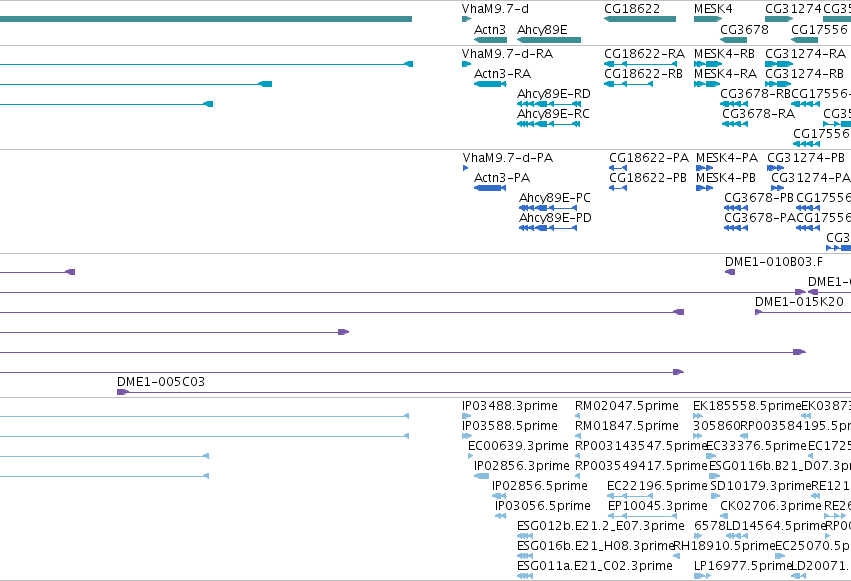The width and height of the screenshot is (851, 581).
Task: Click transcript Ahcy89E-RD
Action: pyautogui.click(x=549, y=104)
